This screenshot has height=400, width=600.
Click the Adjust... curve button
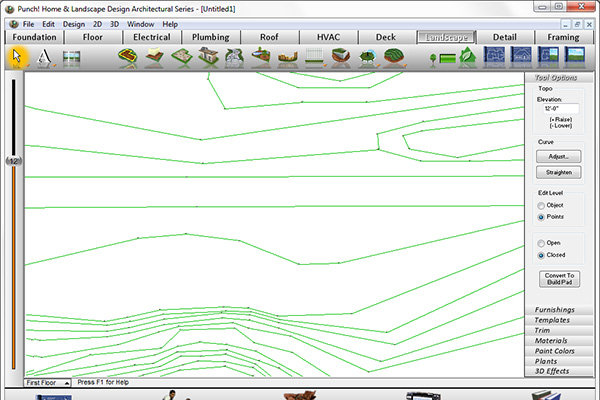(x=559, y=157)
